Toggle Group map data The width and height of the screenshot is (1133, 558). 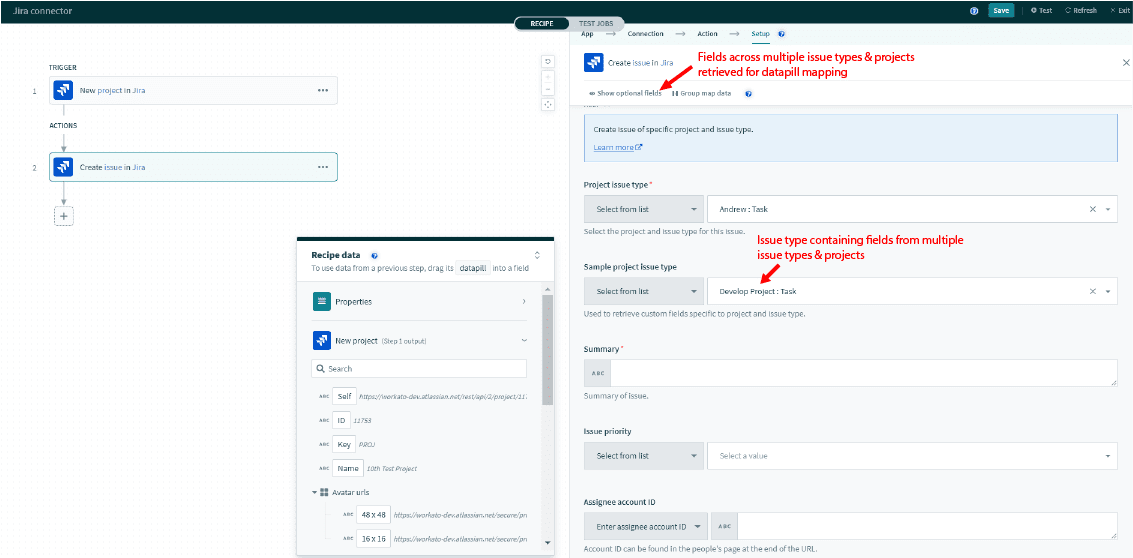pyautogui.click(x=702, y=94)
